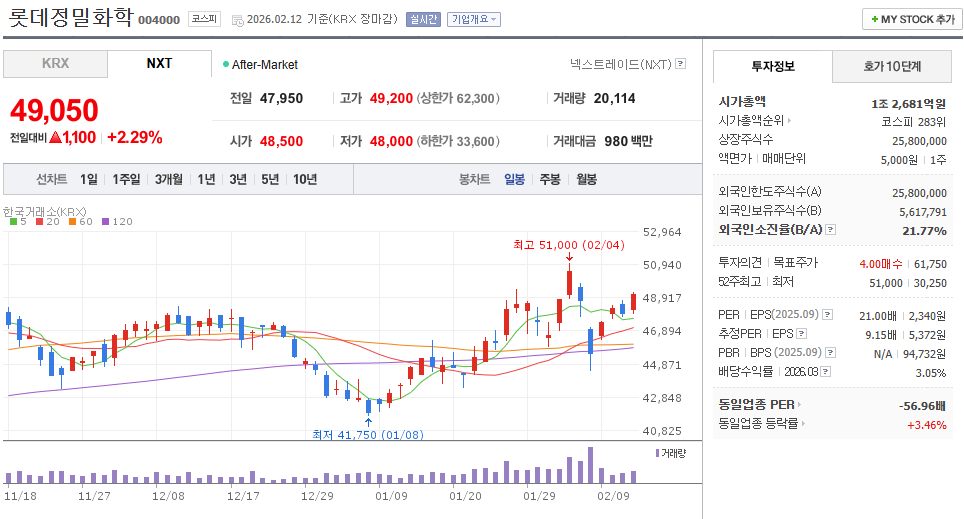The height and width of the screenshot is (519, 964).
Task: Click help icon beside EPS(2025.09)
Action: click(x=828, y=314)
